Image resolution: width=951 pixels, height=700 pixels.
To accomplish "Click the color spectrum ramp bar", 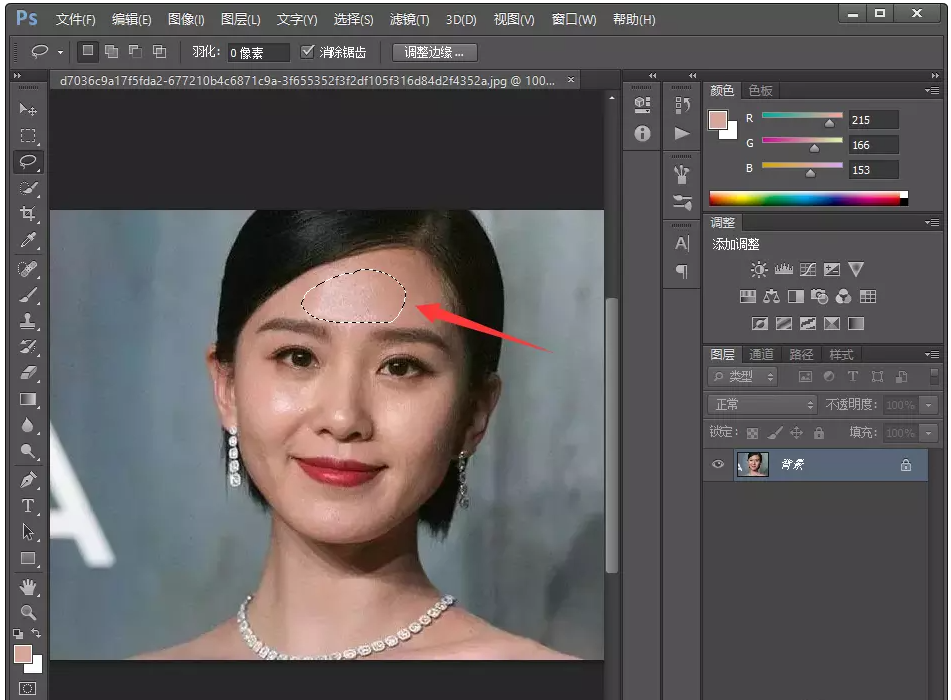I will (805, 198).
